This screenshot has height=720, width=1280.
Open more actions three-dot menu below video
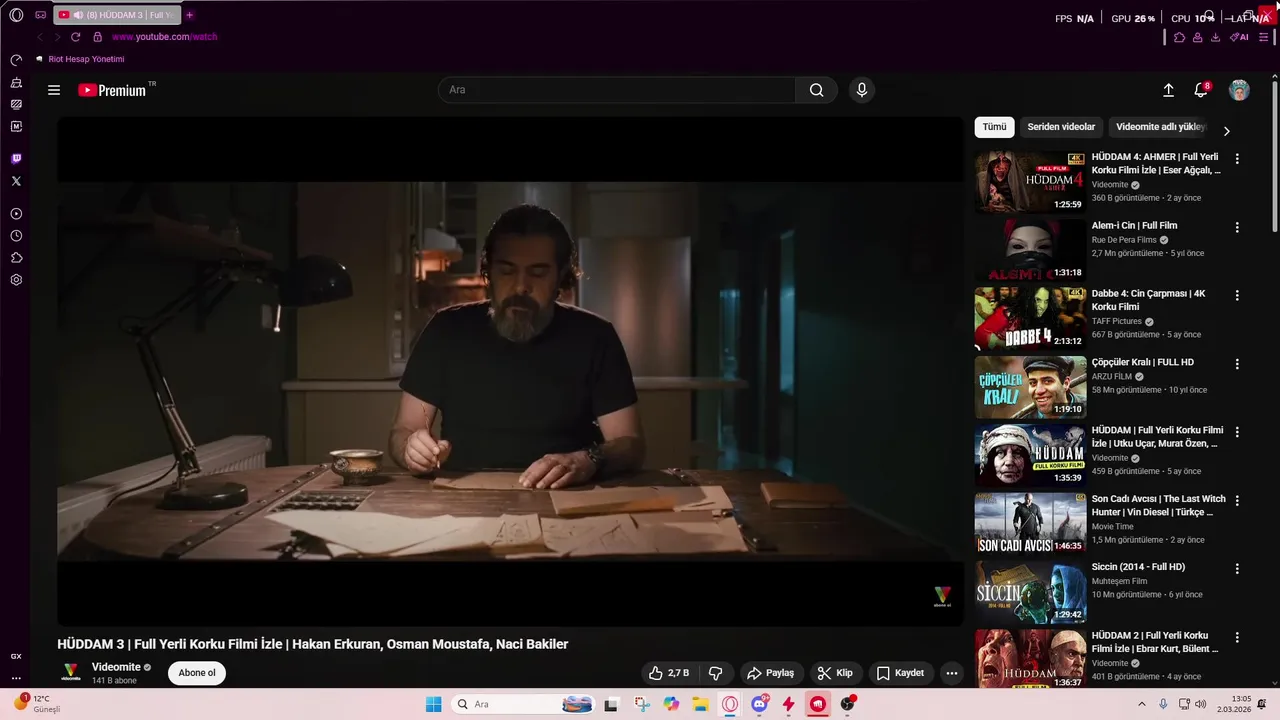click(951, 673)
